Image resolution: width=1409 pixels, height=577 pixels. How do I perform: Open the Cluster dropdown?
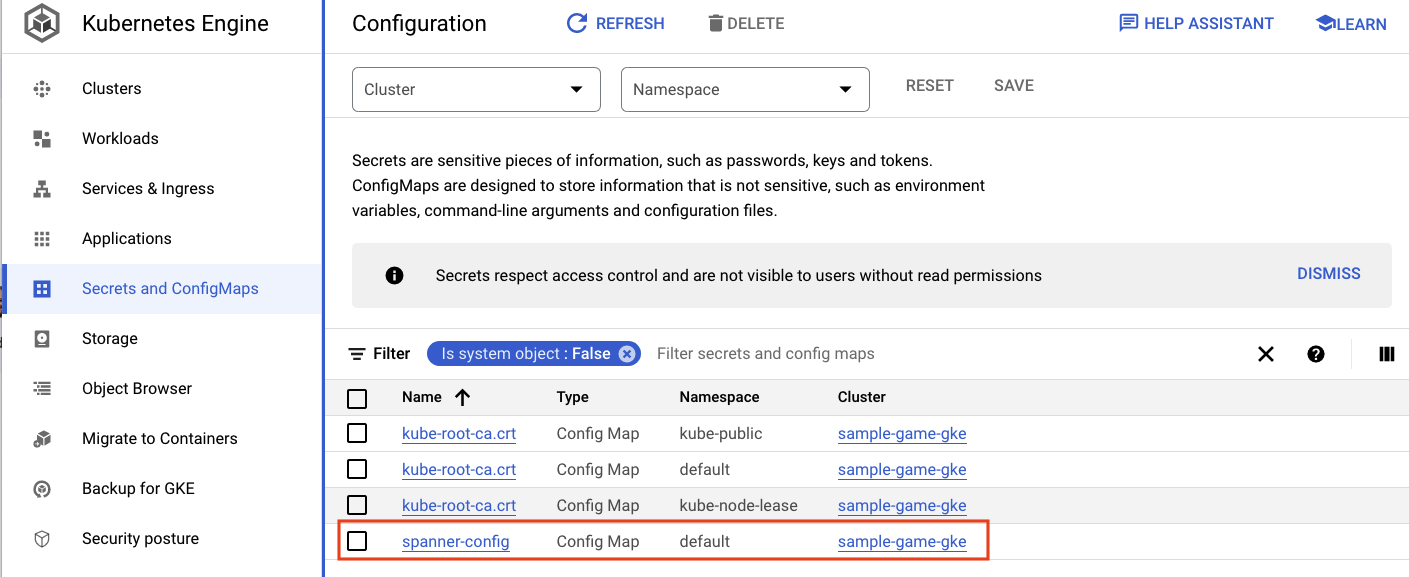(x=476, y=89)
